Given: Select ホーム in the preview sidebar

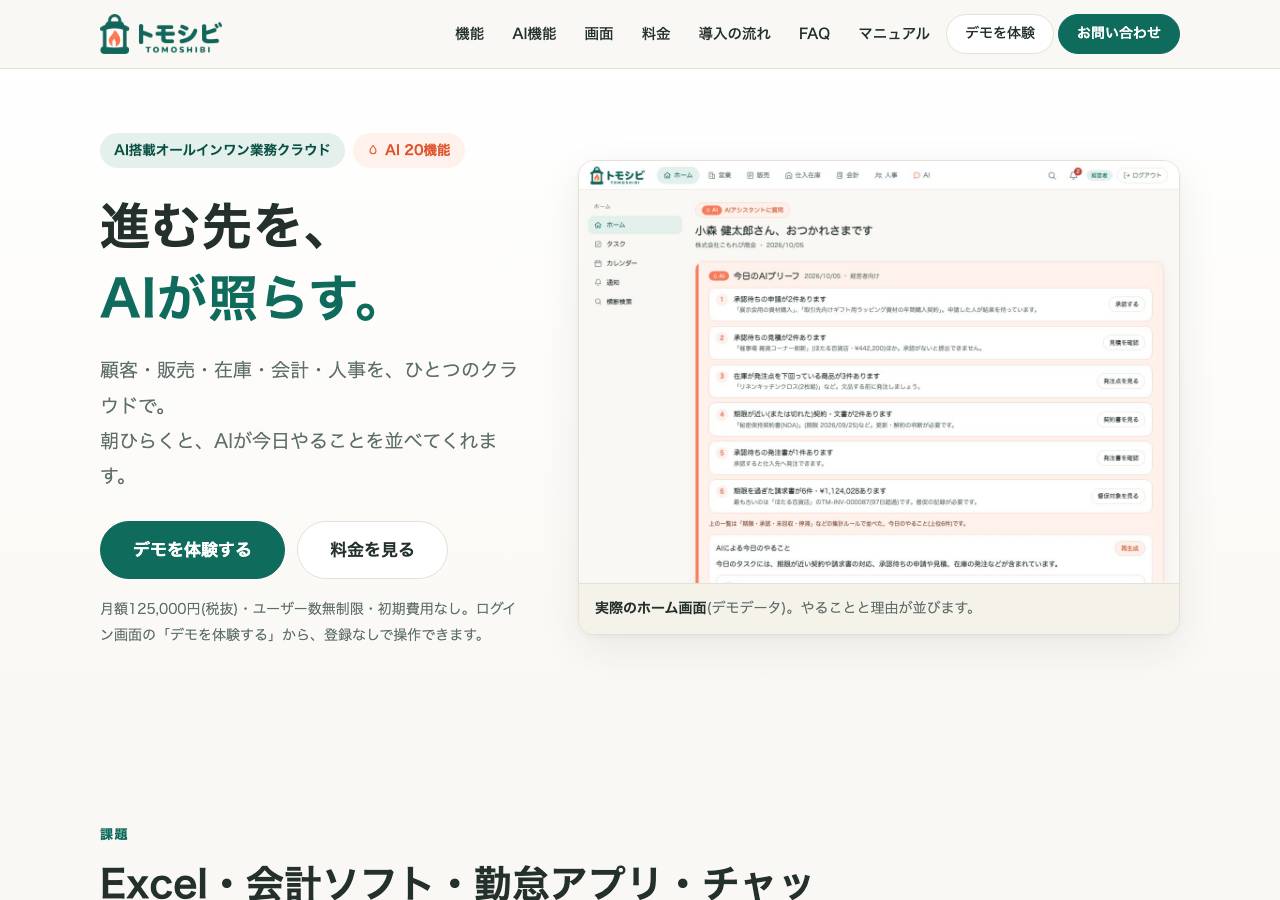Looking at the screenshot, I should 635,225.
